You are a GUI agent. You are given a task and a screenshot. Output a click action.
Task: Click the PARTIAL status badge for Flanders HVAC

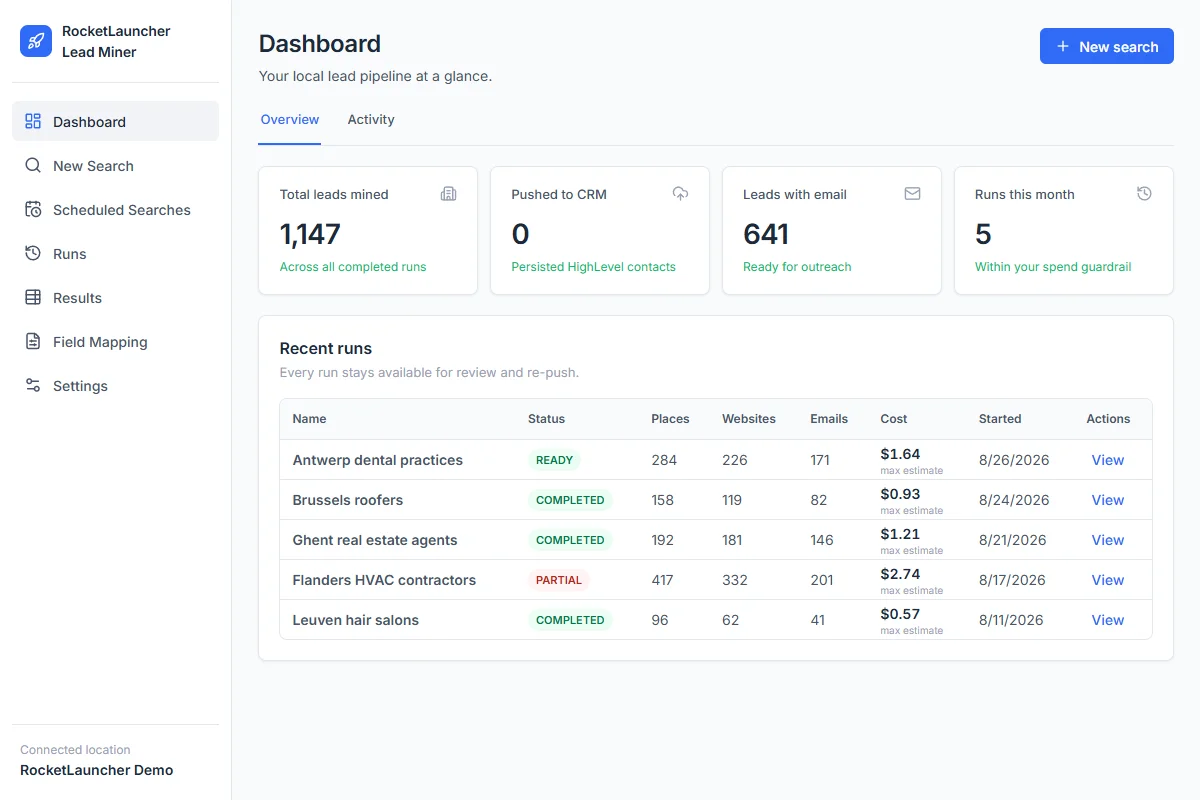click(559, 580)
